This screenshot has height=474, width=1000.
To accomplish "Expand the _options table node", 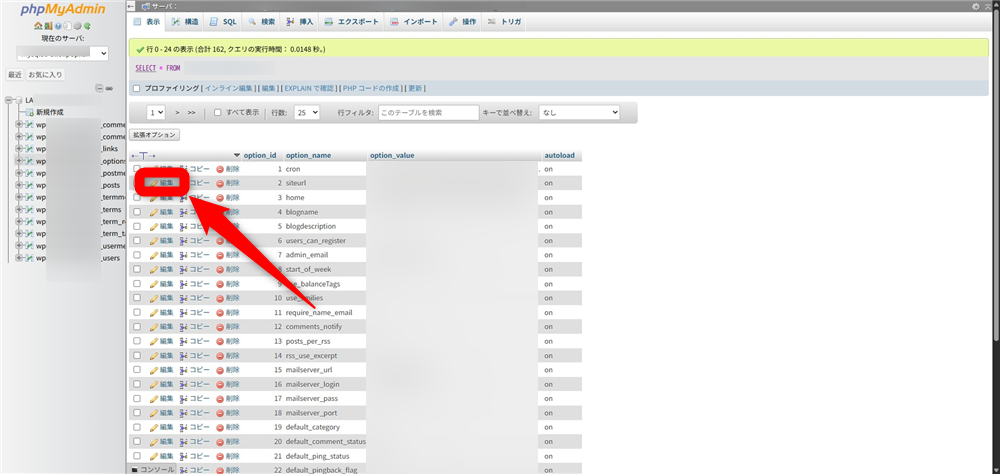I will [x=19, y=161].
